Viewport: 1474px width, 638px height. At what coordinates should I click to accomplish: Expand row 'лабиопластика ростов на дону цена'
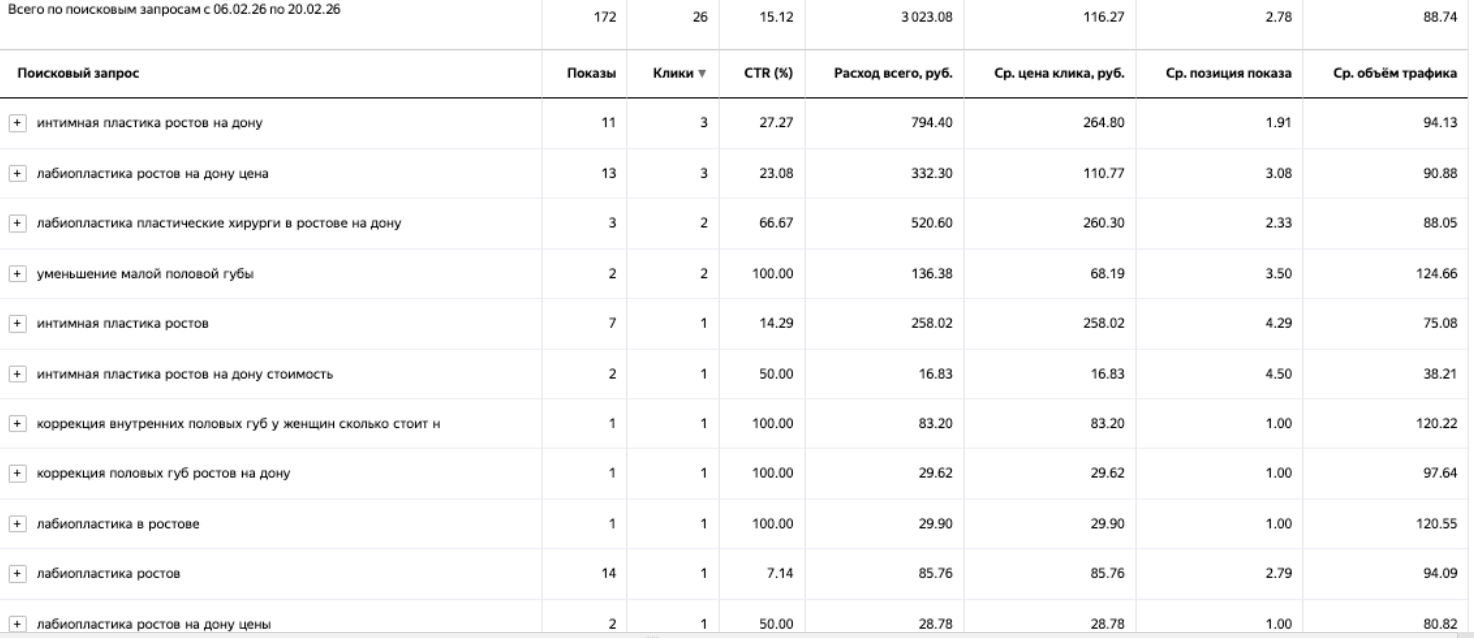pyautogui.click(x=16, y=173)
